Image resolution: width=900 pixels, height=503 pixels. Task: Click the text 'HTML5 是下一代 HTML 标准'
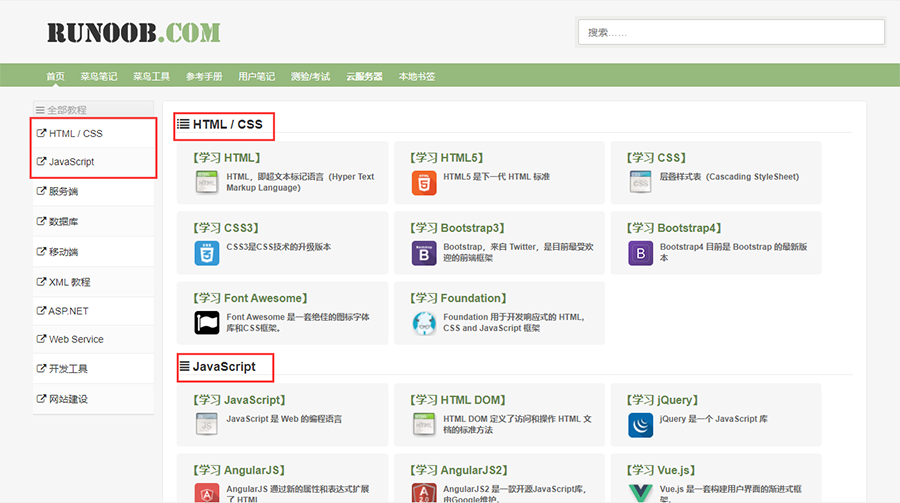496,177
